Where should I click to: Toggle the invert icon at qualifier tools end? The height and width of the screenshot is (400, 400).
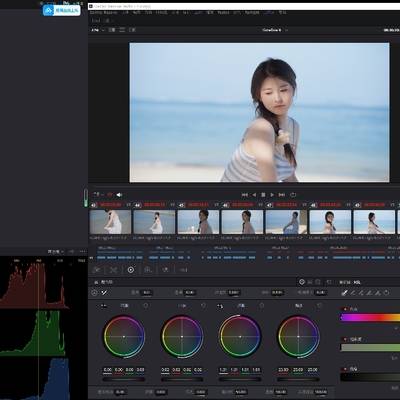(x=387, y=293)
